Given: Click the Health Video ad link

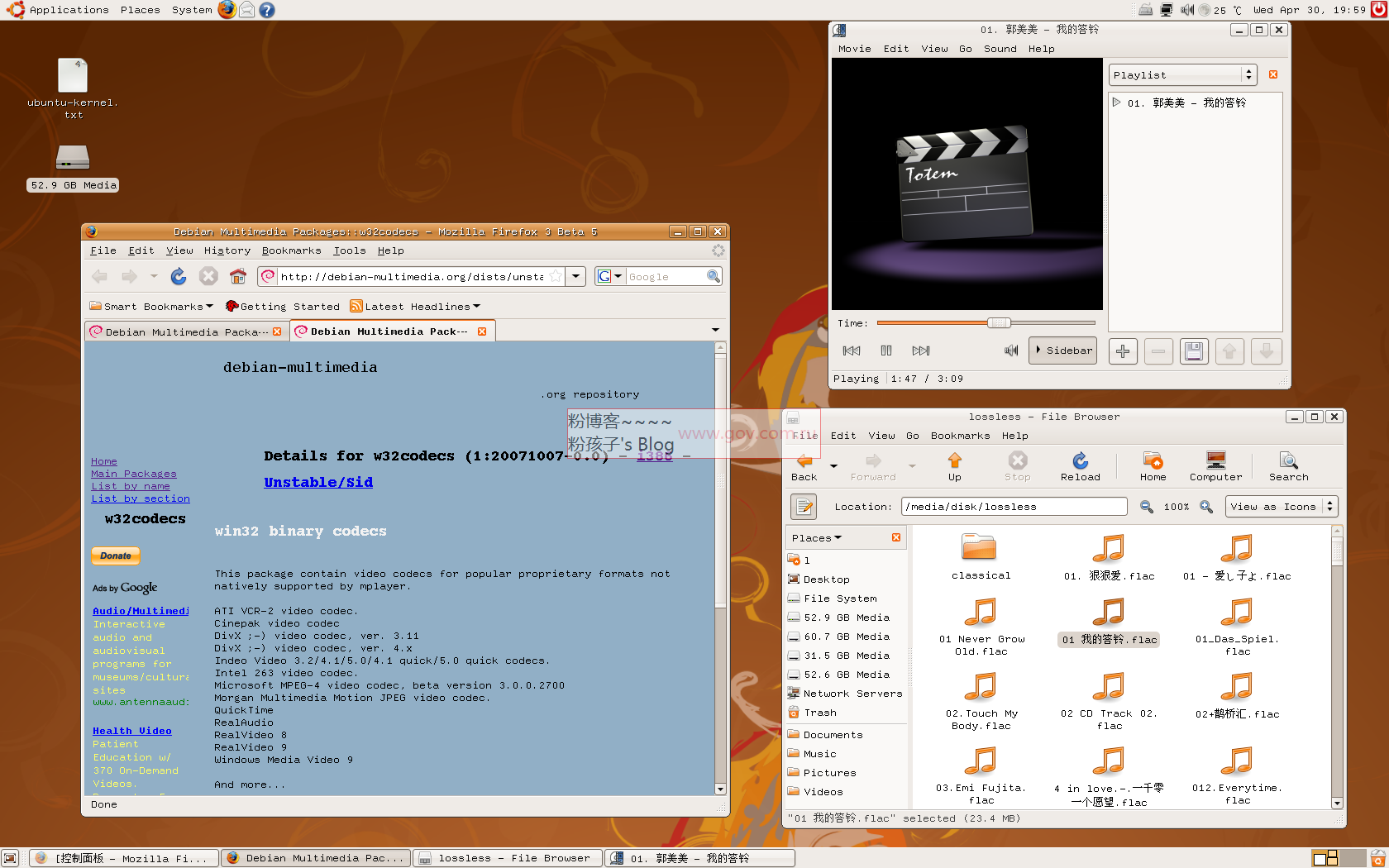Looking at the screenshot, I should point(132,731).
